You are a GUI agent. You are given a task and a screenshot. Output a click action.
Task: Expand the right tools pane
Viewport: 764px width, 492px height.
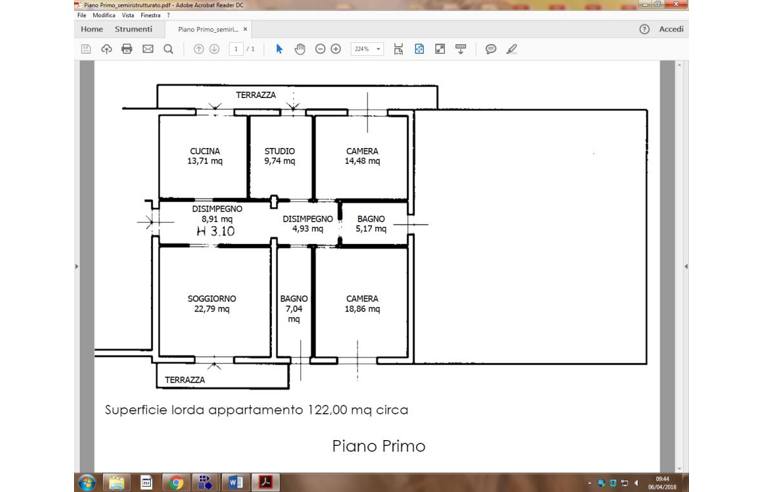(686, 267)
